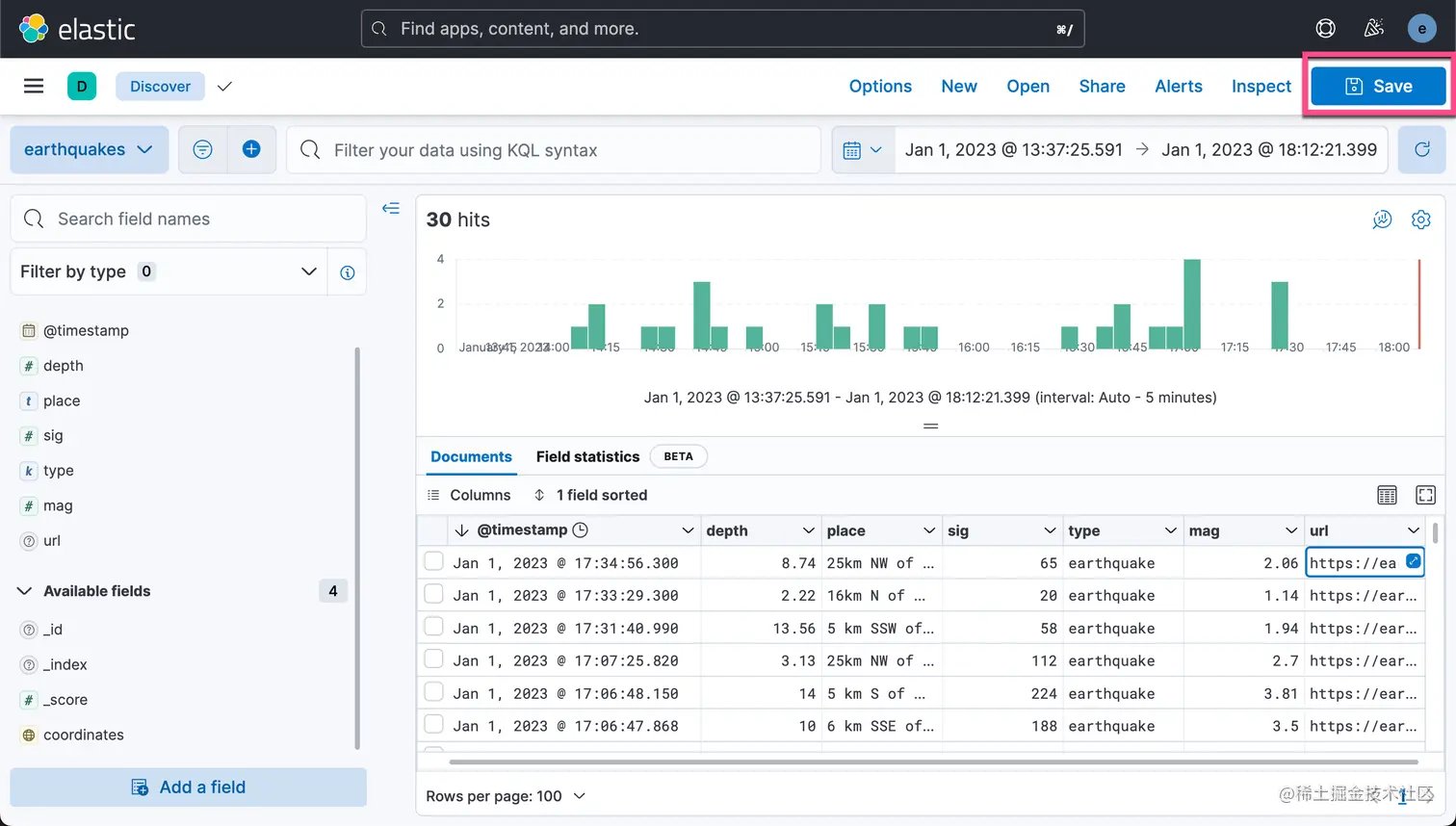Toggle full screen table icon
The height and width of the screenshot is (826, 1456).
tap(1426, 495)
